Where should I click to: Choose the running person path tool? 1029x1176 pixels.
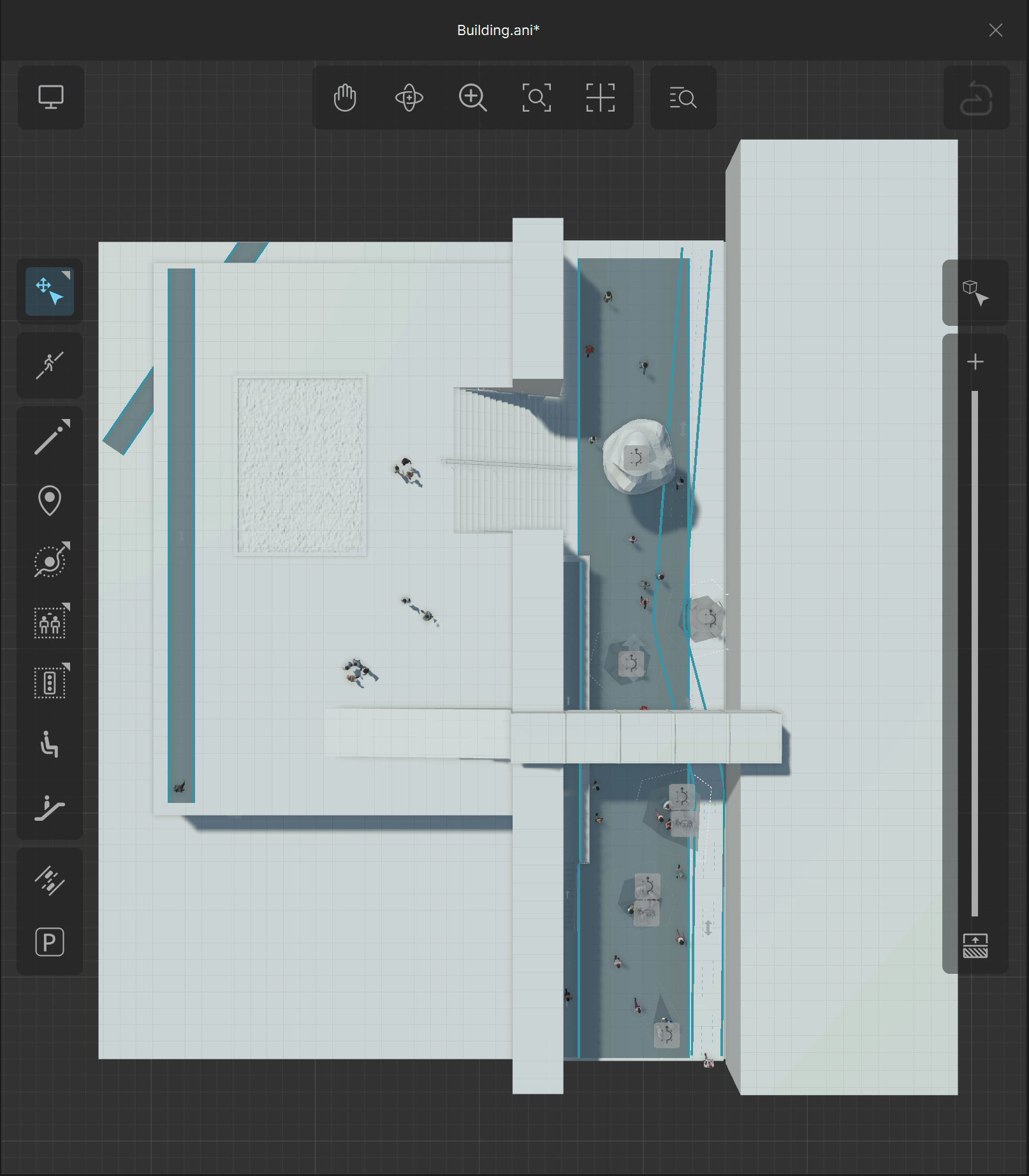click(x=50, y=365)
